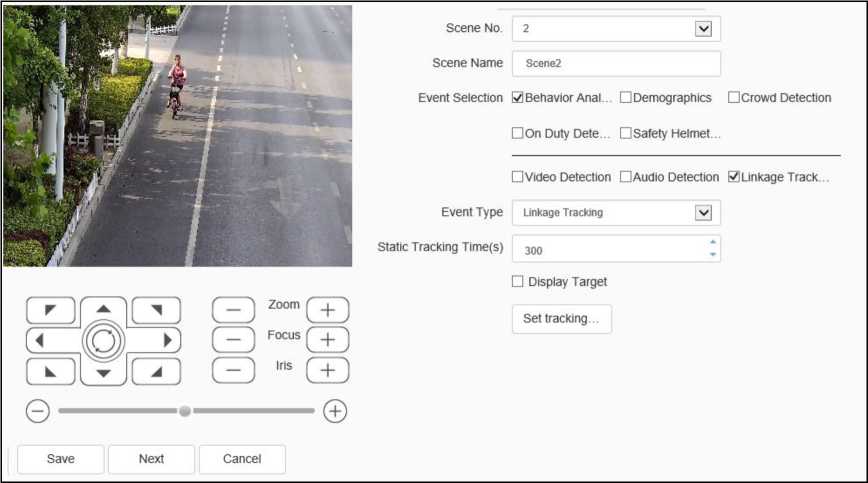
Task: Expand the Event Type dropdown
Action: (702, 213)
